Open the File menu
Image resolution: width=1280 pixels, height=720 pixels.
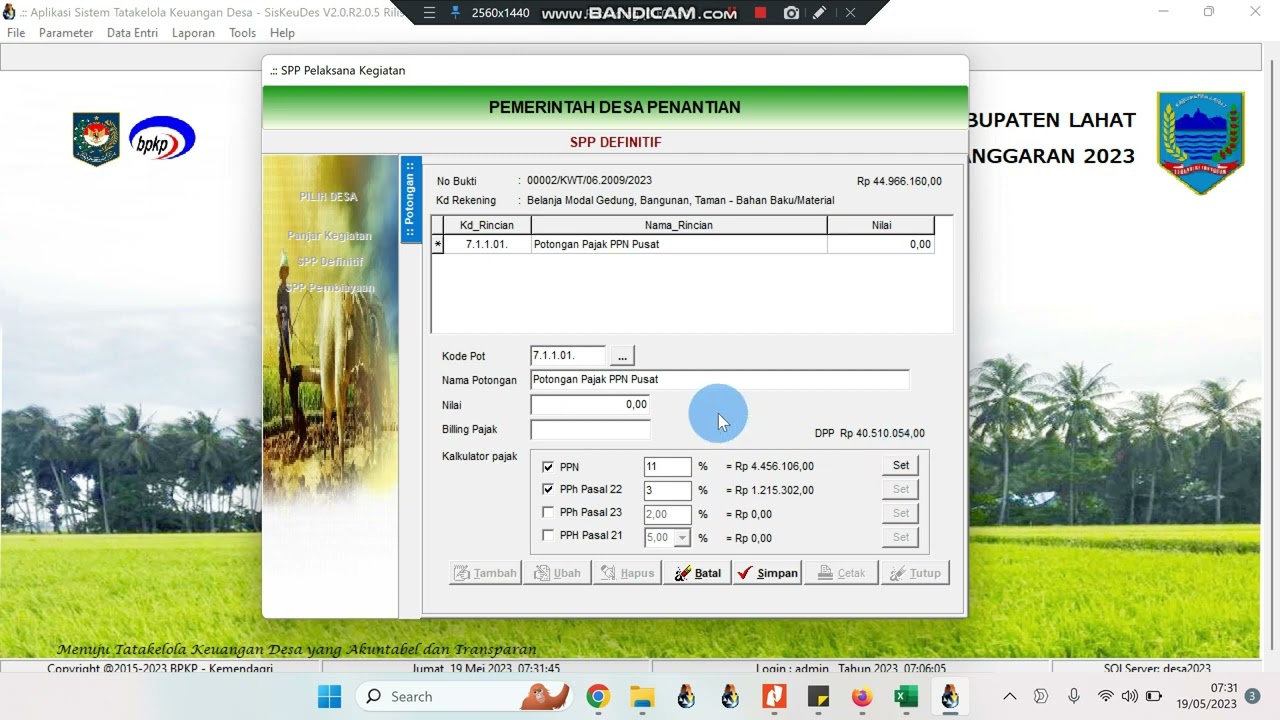pos(16,33)
